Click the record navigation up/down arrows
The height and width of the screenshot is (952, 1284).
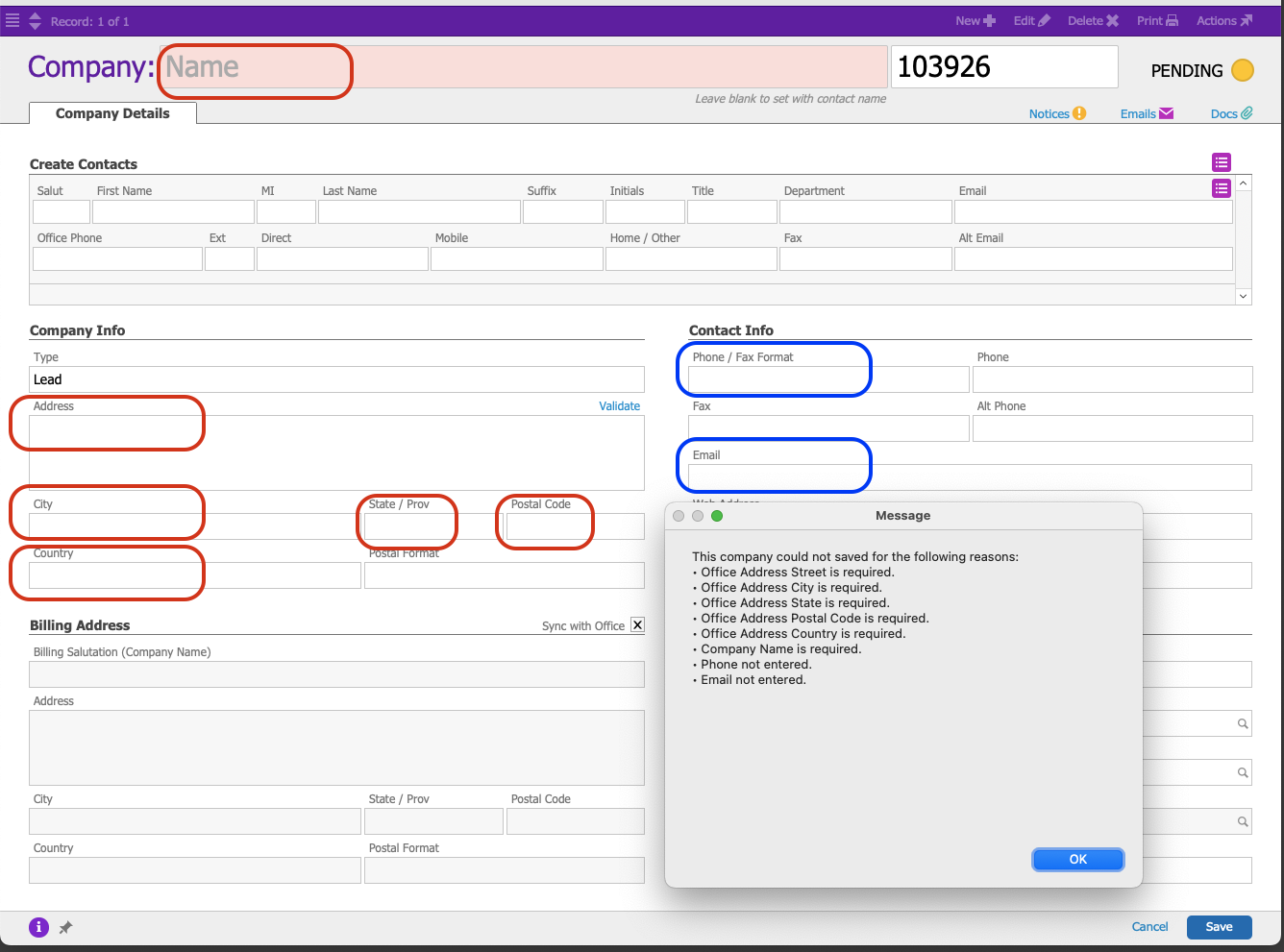(36, 20)
